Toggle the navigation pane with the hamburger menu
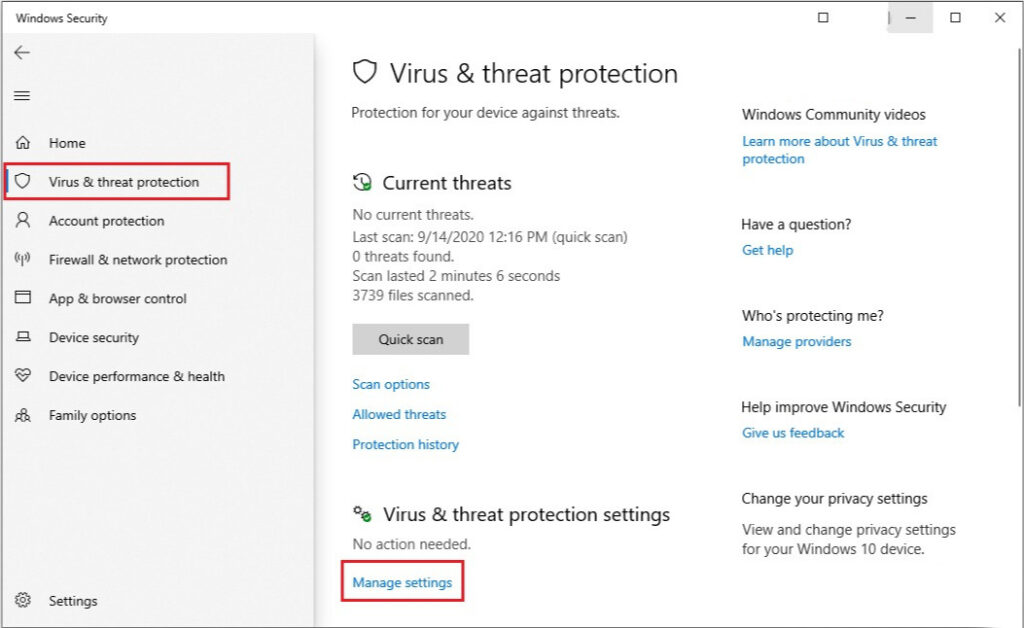This screenshot has height=628, width=1024. click(21, 96)
